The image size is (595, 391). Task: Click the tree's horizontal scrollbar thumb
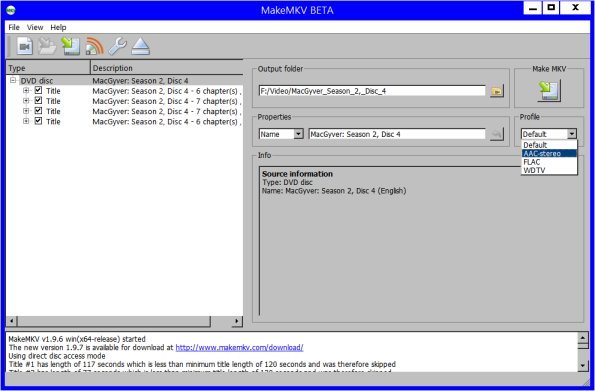point(113,321)
